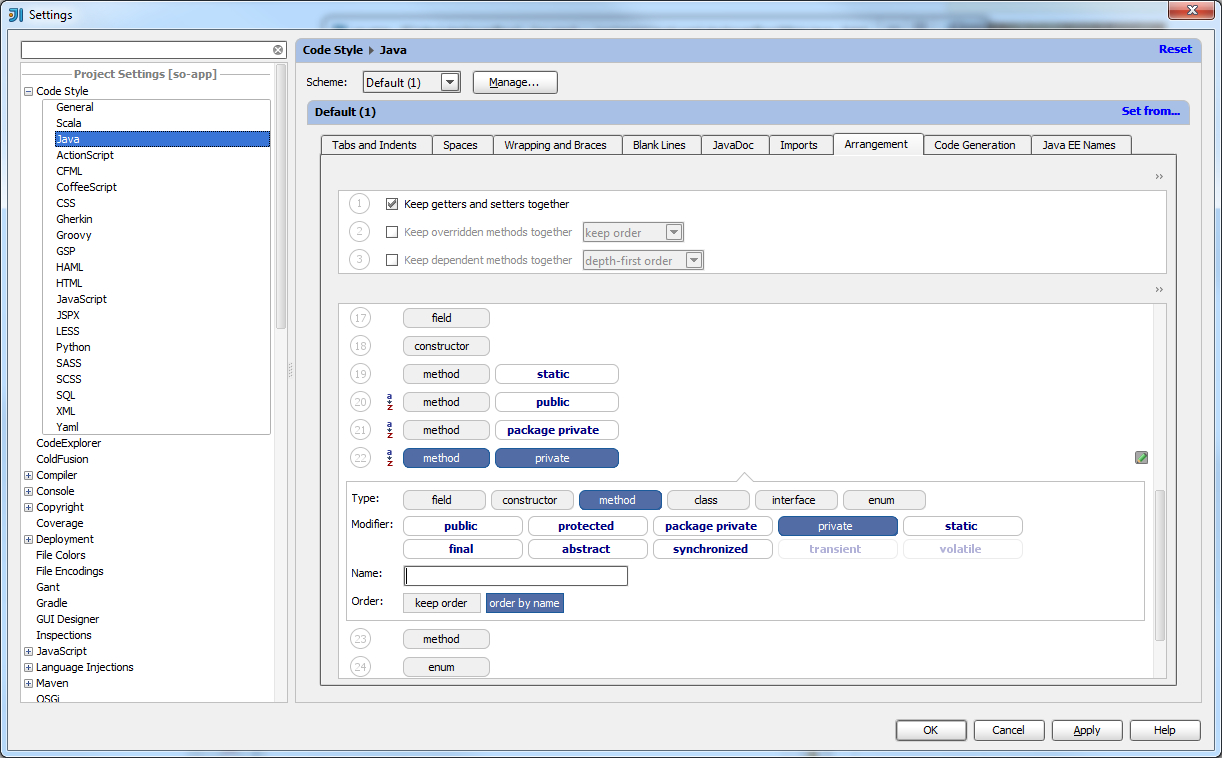Switch to the JavaDoc tab
This screenshot has height=758, width=1222.
[734, 145]
